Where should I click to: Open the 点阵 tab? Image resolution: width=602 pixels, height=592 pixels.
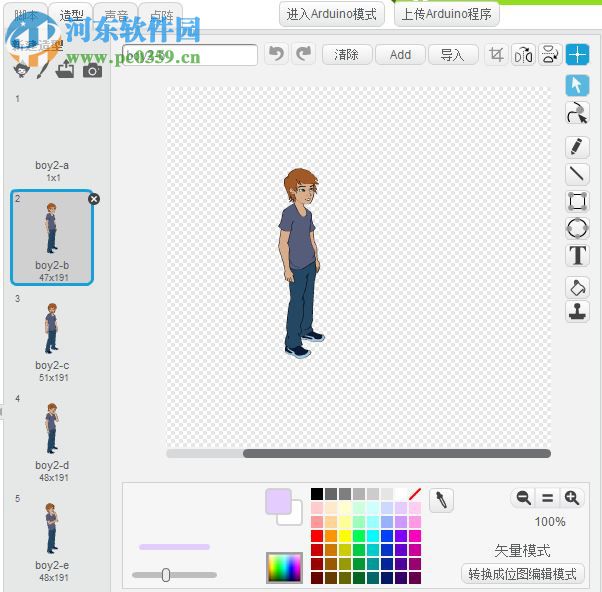point(161,16)
